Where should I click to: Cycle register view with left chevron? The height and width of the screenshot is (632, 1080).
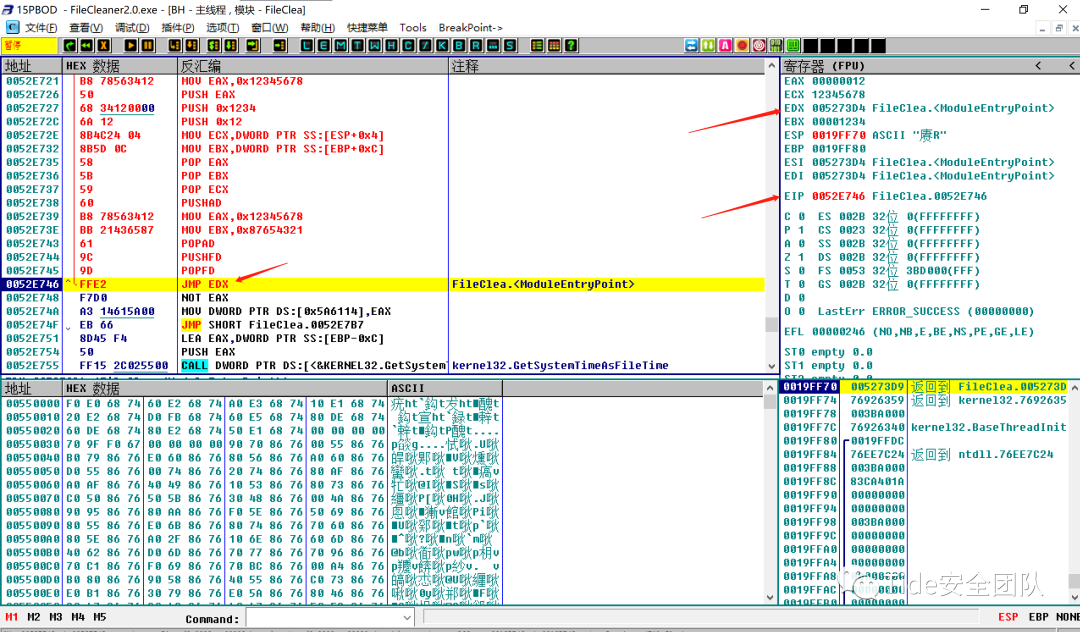(x=1038, y=66)
